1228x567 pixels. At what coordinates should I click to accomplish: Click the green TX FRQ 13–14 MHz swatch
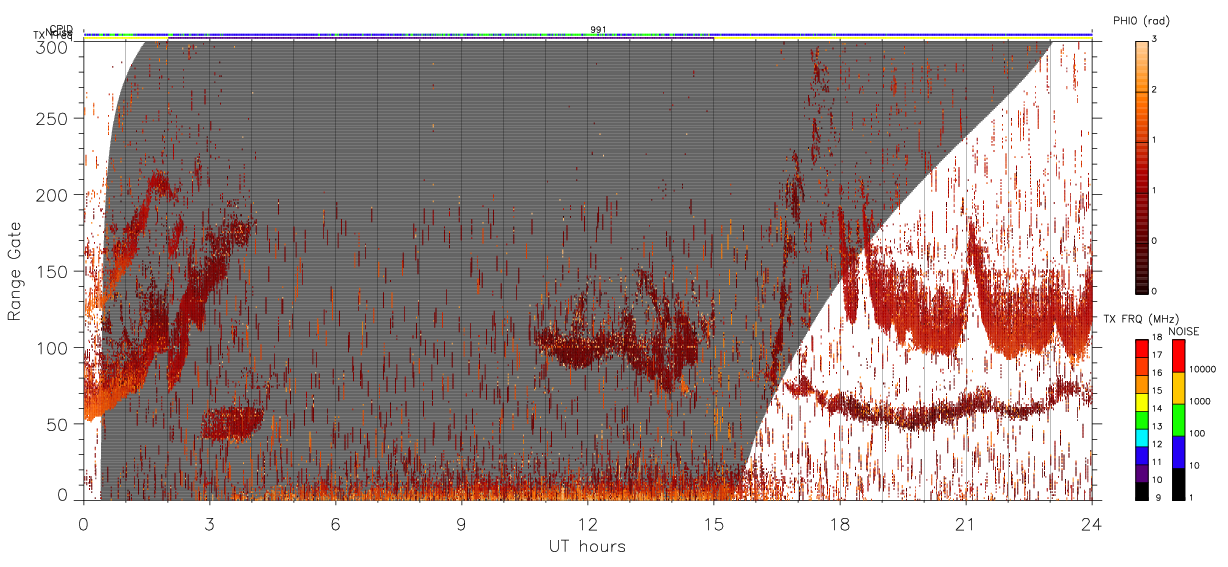(1141, 419)
